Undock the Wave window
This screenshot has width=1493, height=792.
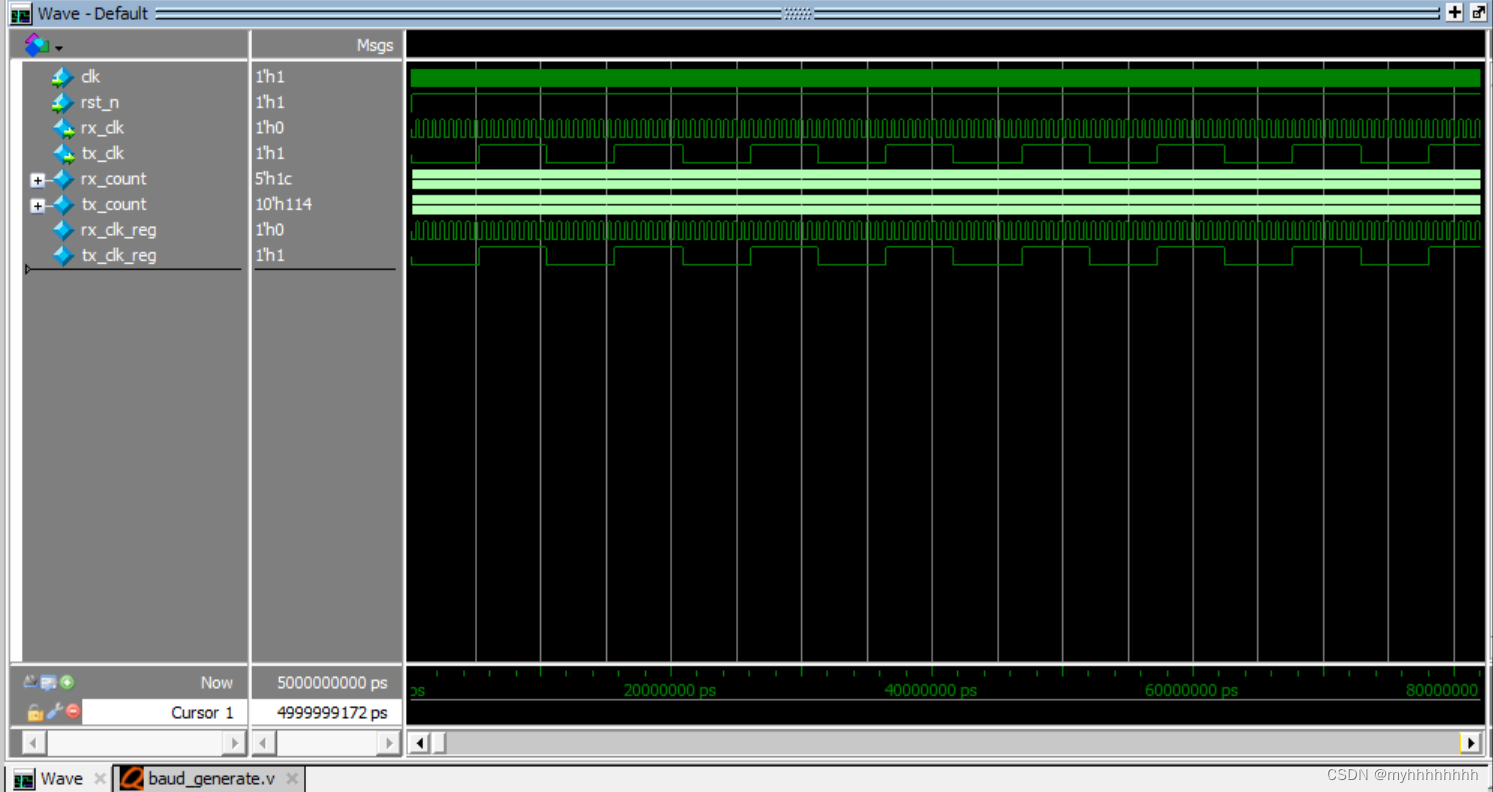click(x=1478, y=13)
